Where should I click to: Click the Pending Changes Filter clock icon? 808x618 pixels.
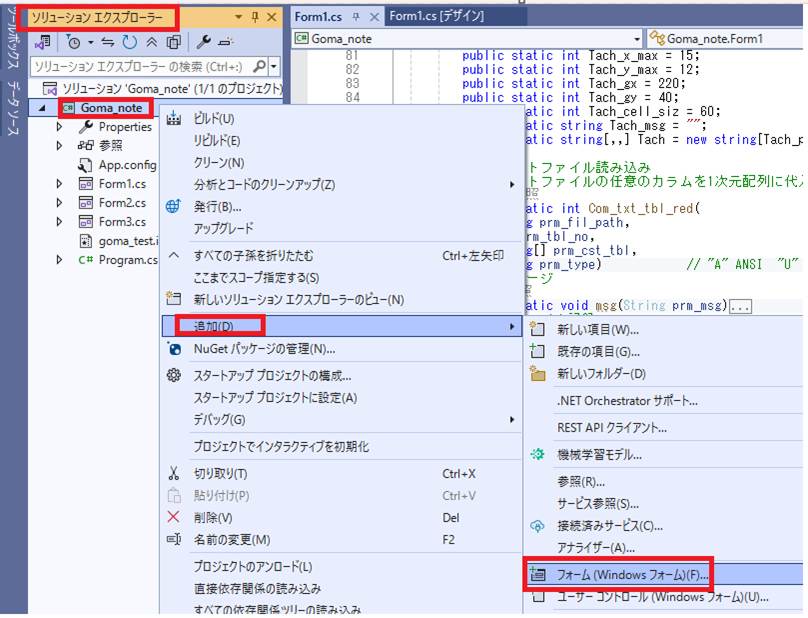[73, 42]
